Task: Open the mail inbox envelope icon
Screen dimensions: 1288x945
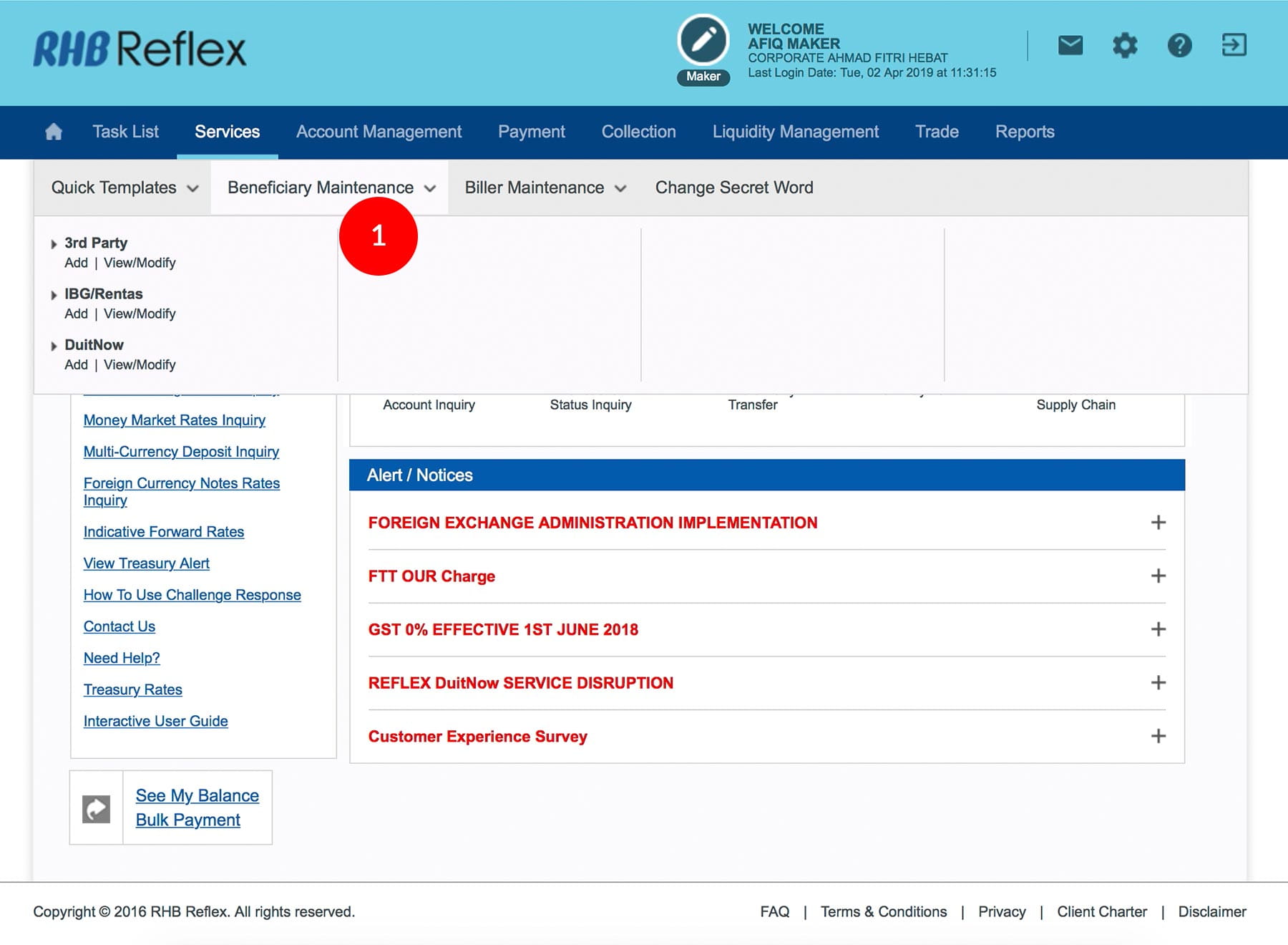Action: click(1070, 46)
